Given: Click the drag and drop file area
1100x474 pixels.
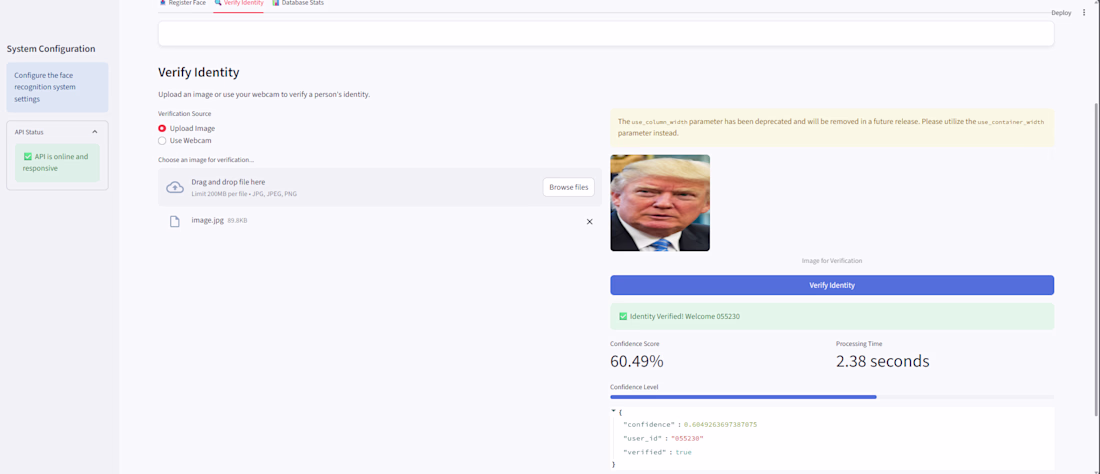Looking at the screenshot, I should 380,187.
